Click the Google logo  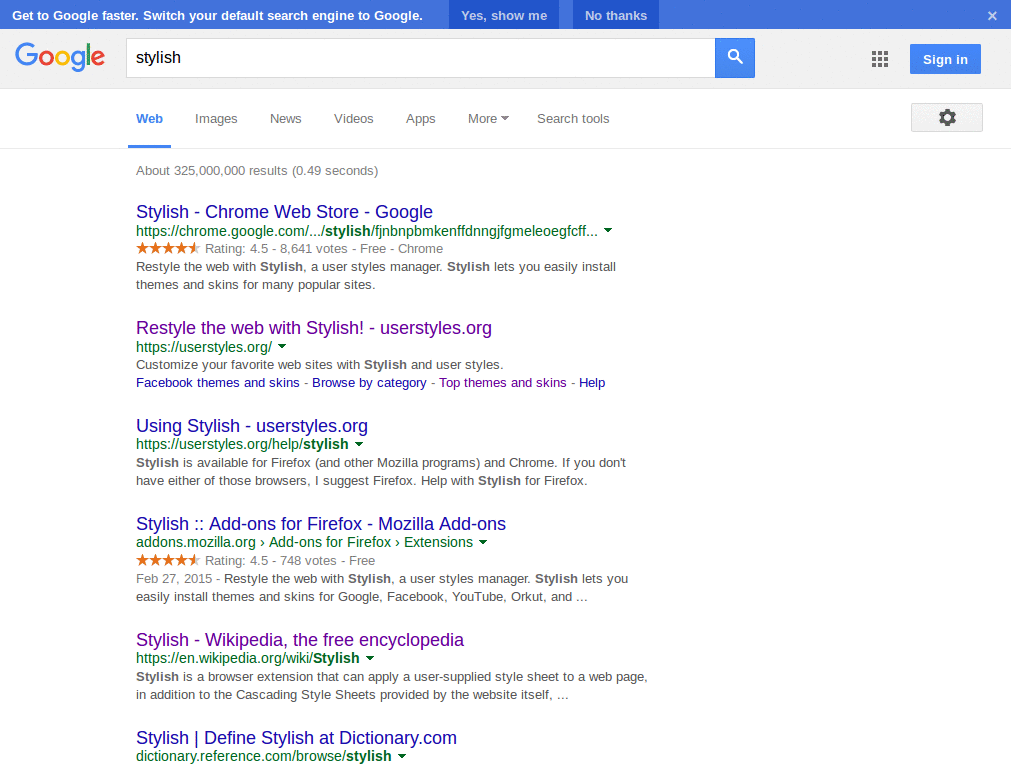pos(61,57)
